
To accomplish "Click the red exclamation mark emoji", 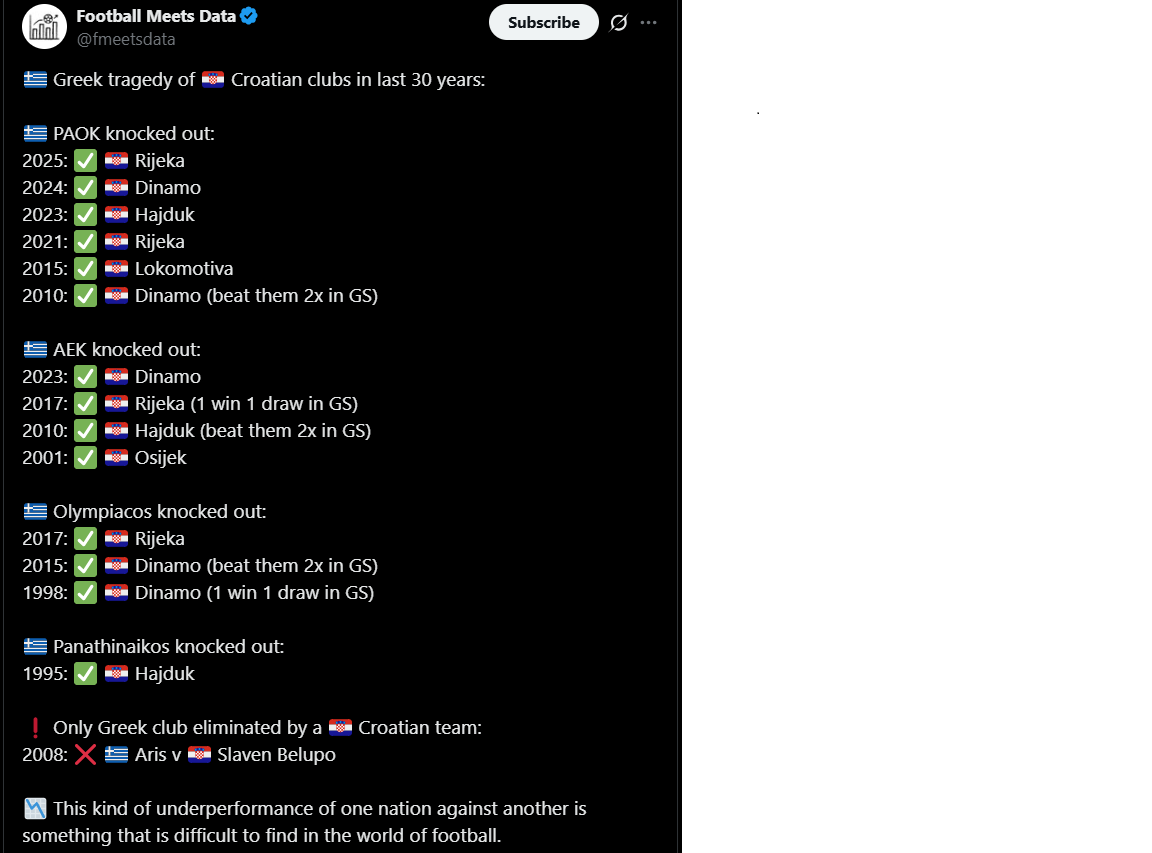I will coord(35,728).
